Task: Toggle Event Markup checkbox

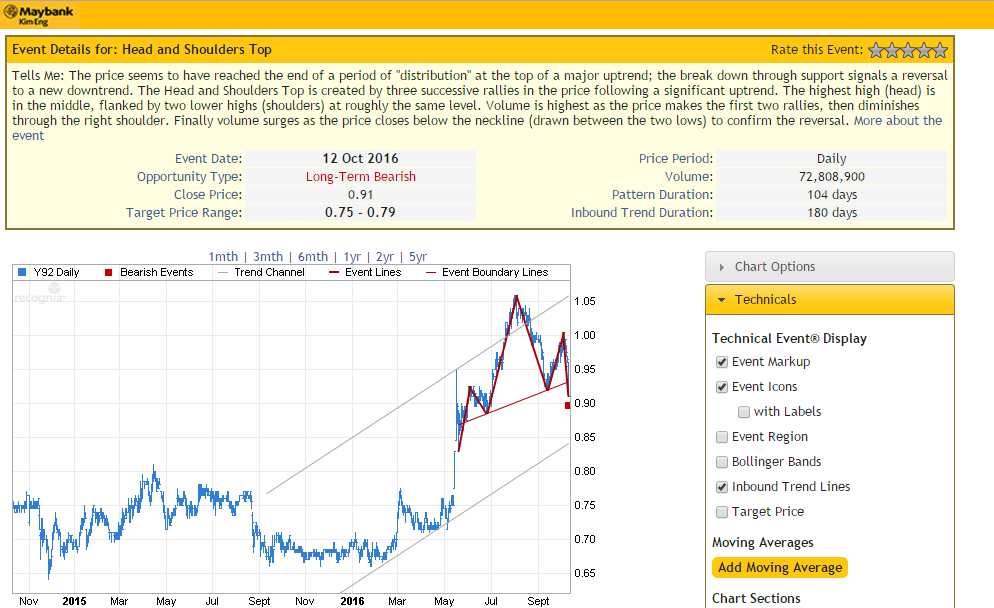Action: (x=721, y=362)
